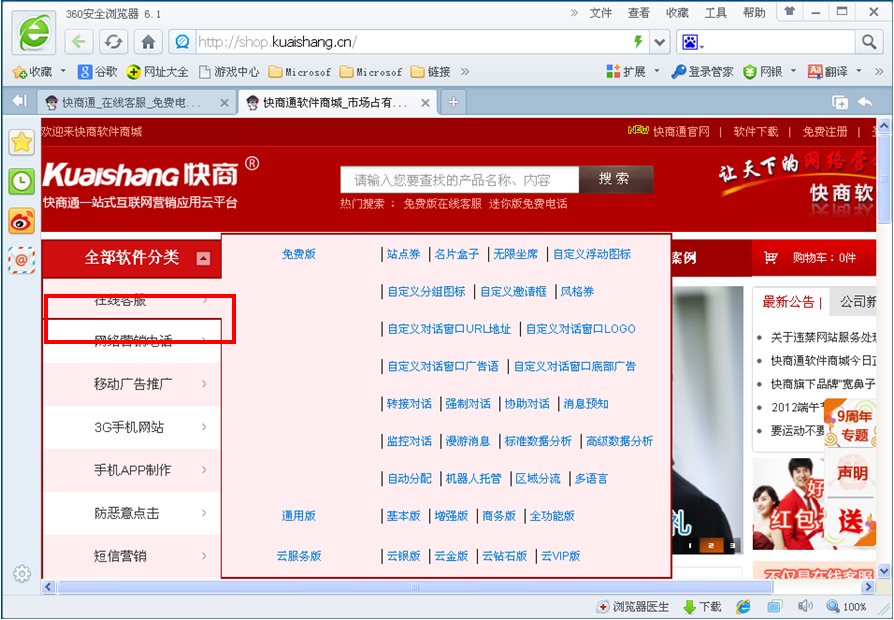Open the 收藏 dropdown in the bookmarks bar
894x620 pixels.
(x=63, y=71)
